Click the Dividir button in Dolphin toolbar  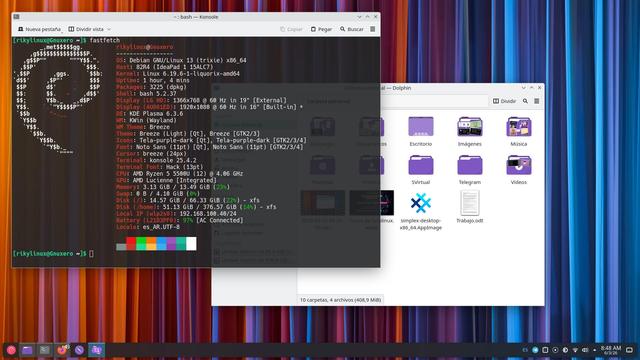point(504,101)
